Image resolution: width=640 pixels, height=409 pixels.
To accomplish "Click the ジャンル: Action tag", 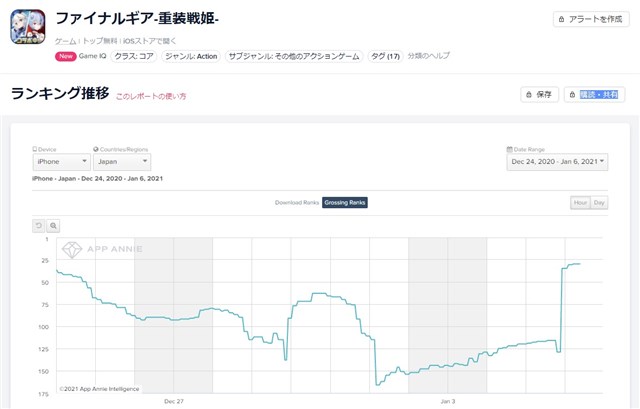I will (191, 56).
